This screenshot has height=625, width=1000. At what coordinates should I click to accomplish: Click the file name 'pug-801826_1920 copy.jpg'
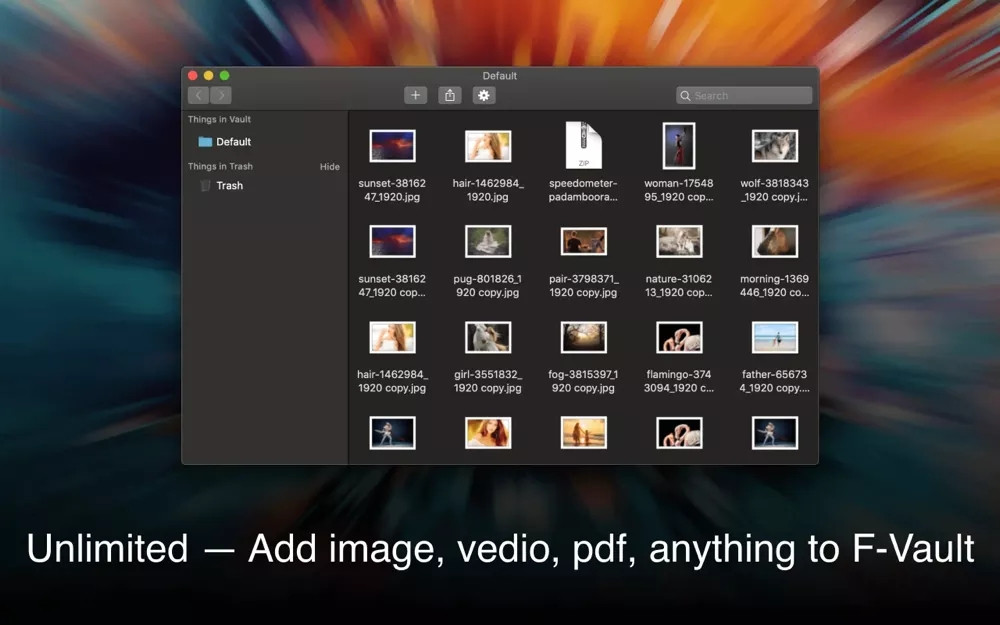(x=488, y=286)
